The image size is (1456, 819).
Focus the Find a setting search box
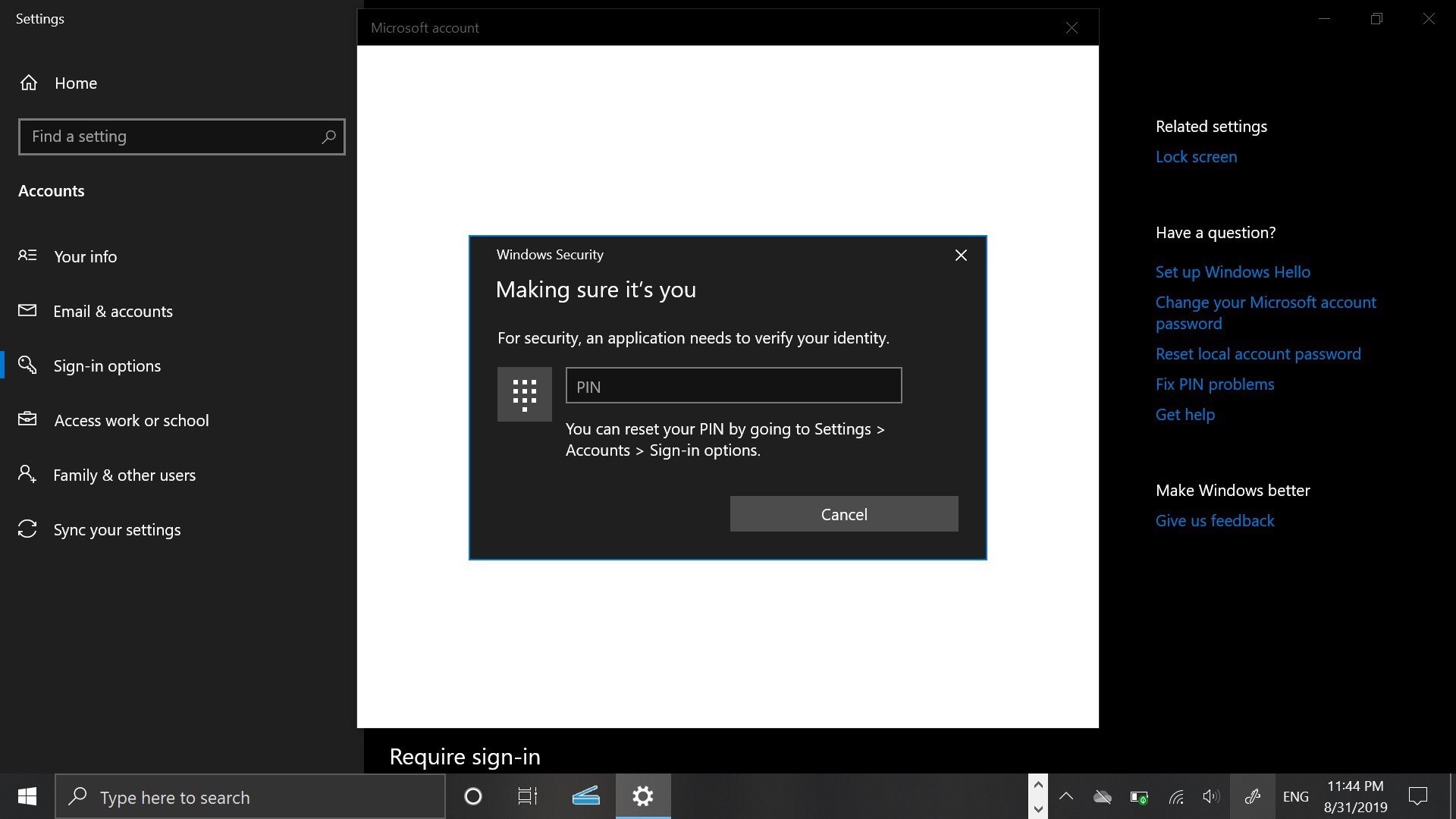[181, 136]
